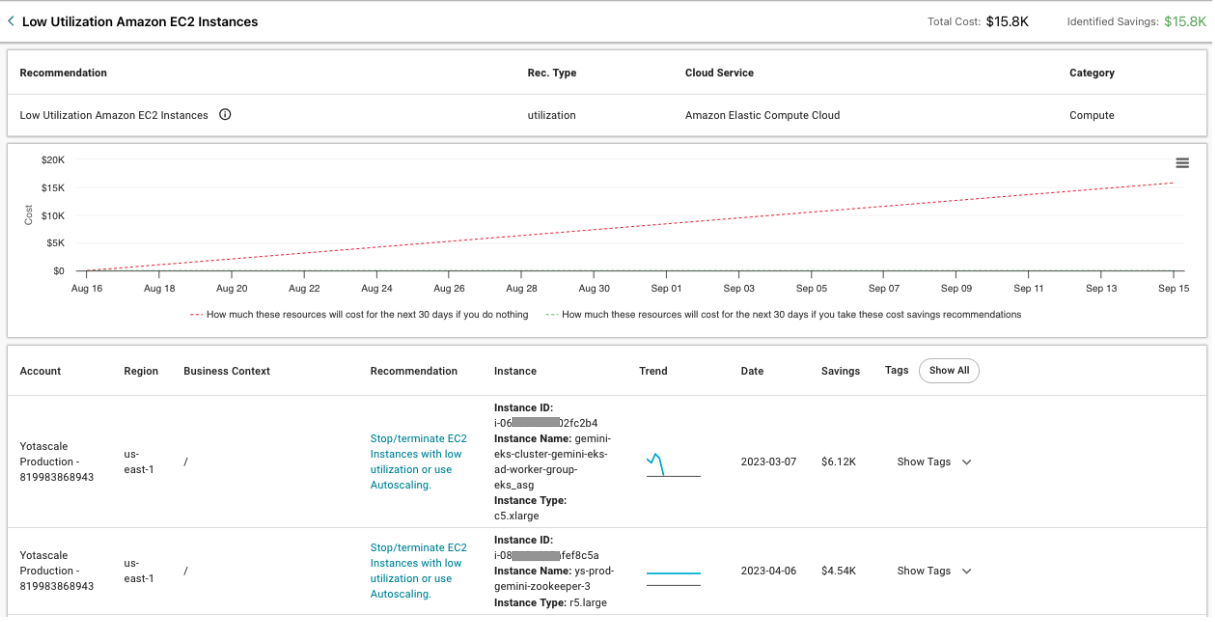Click the trend sparkline for the r5.large instance
Viewport: 1215px width, 622px height.
[x=672, y=577]
